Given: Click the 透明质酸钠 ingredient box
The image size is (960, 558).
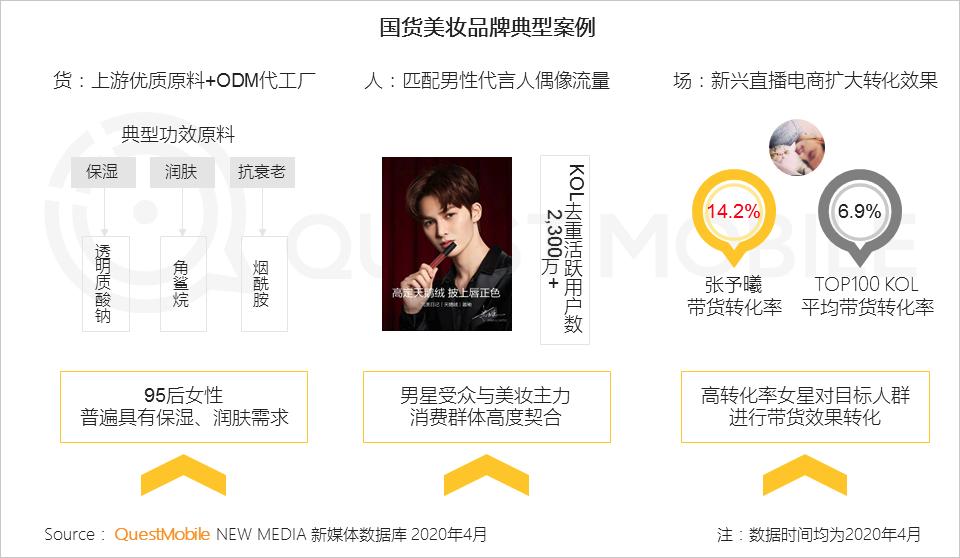Looking at the screenshot, I should (x=105, y=284).
